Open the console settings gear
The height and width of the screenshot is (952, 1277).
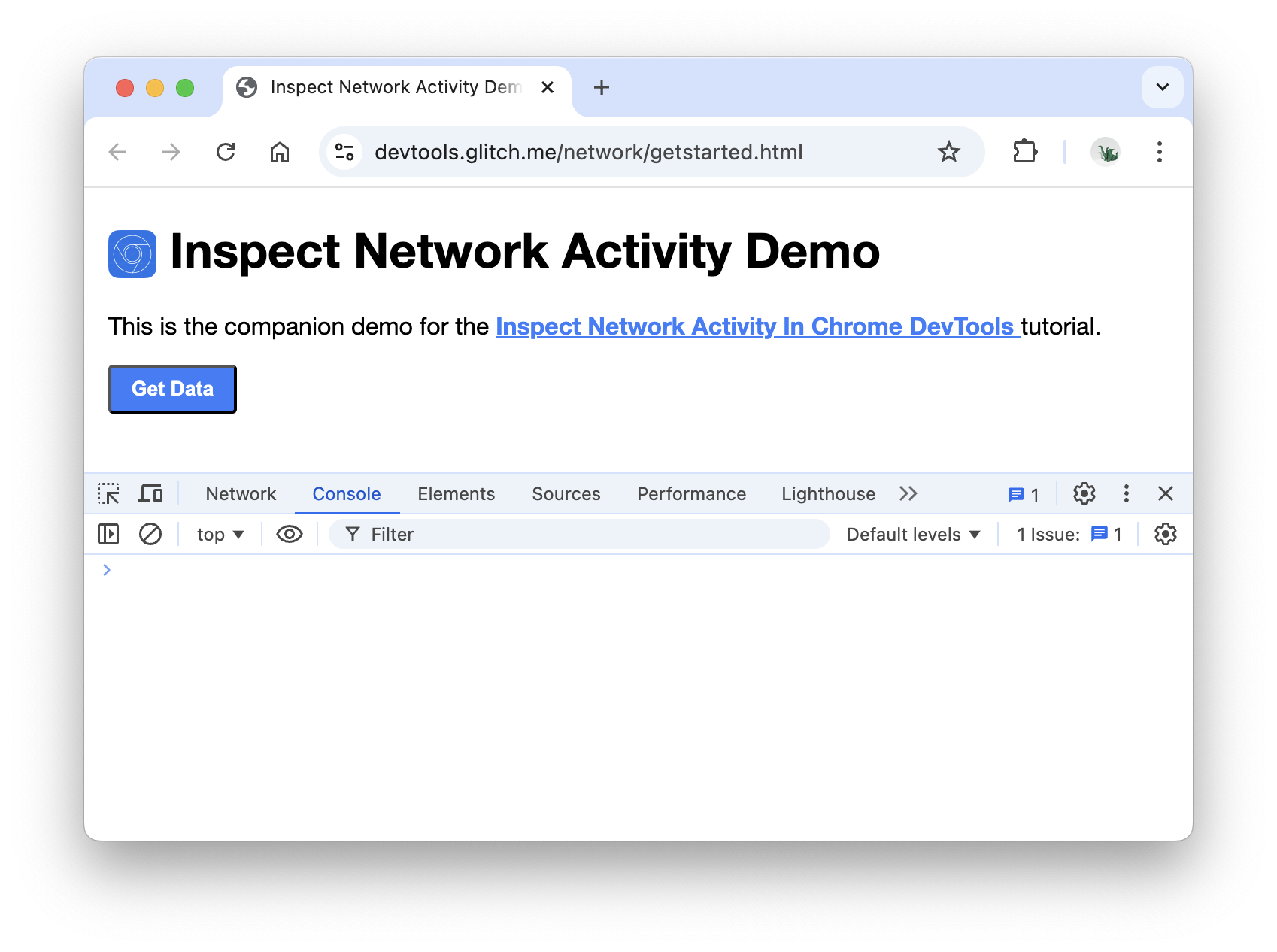point(1165,534)
